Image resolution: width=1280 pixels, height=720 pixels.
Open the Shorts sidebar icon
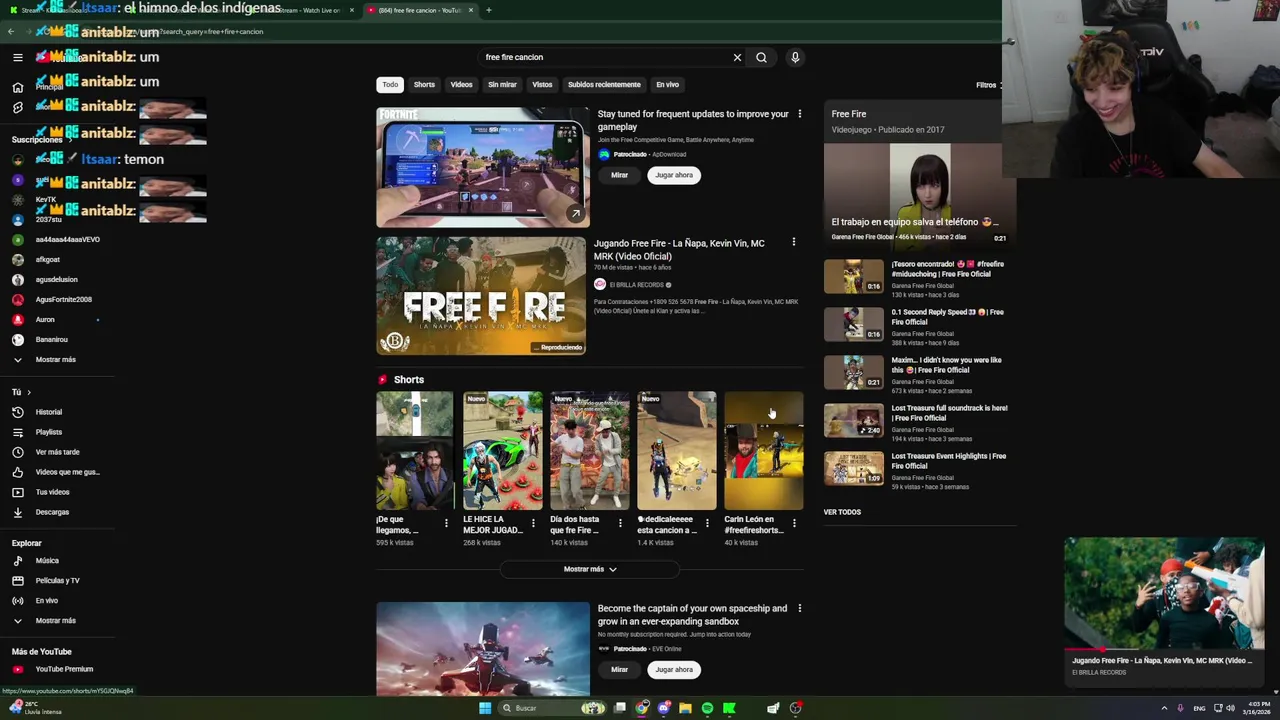click(x=18, y=107)
